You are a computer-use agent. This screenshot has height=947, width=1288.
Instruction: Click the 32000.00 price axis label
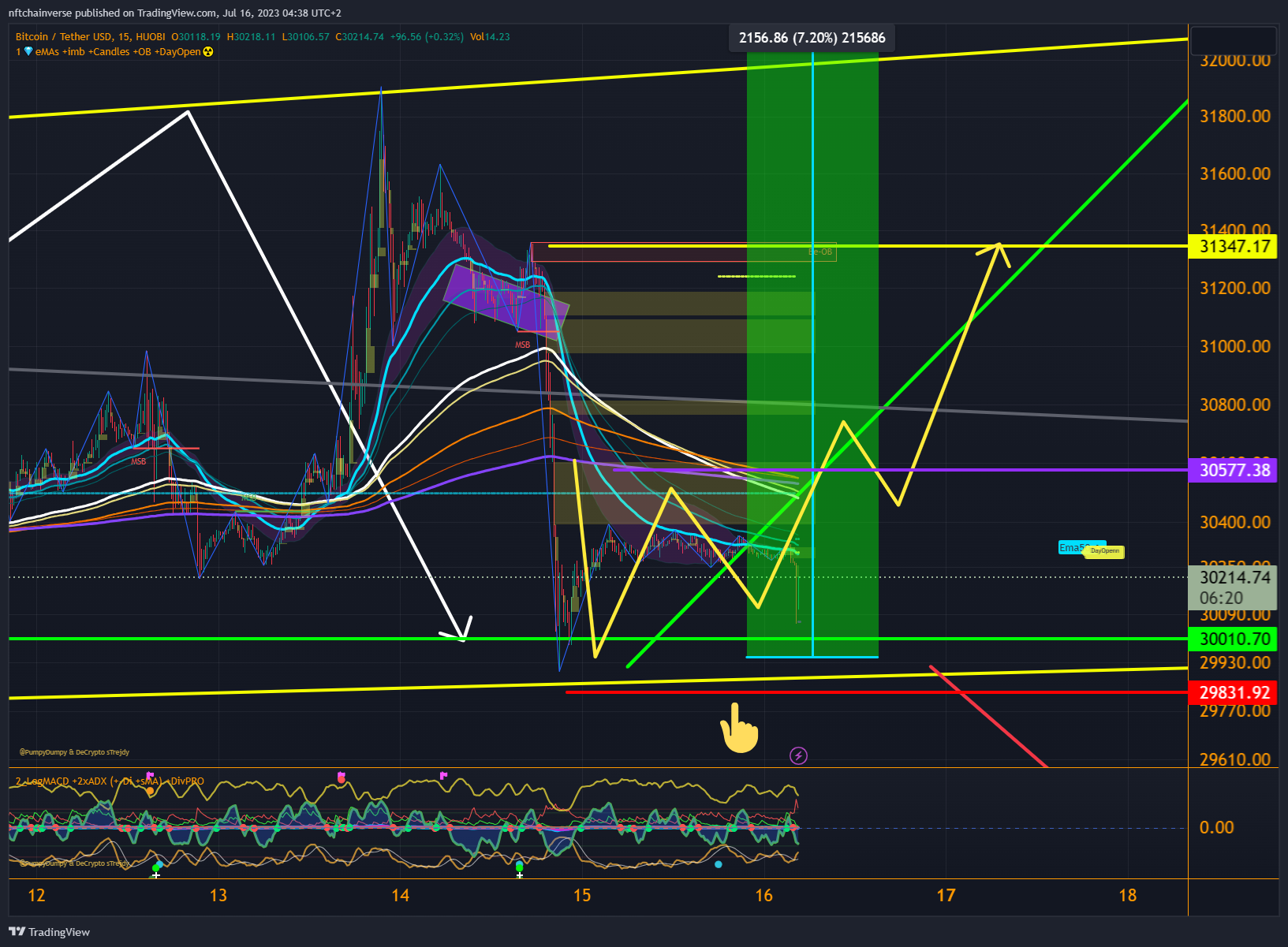tap(1235, 61)
